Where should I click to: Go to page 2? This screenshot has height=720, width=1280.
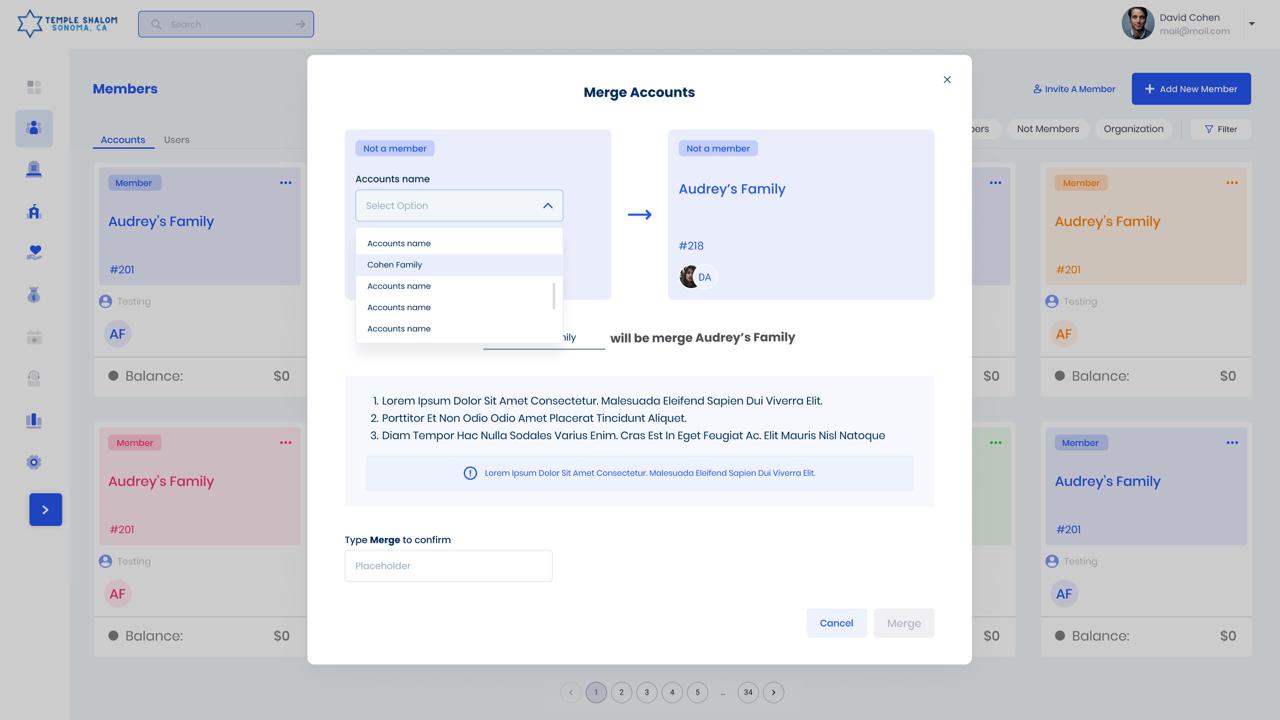click(x=622, y=692)
